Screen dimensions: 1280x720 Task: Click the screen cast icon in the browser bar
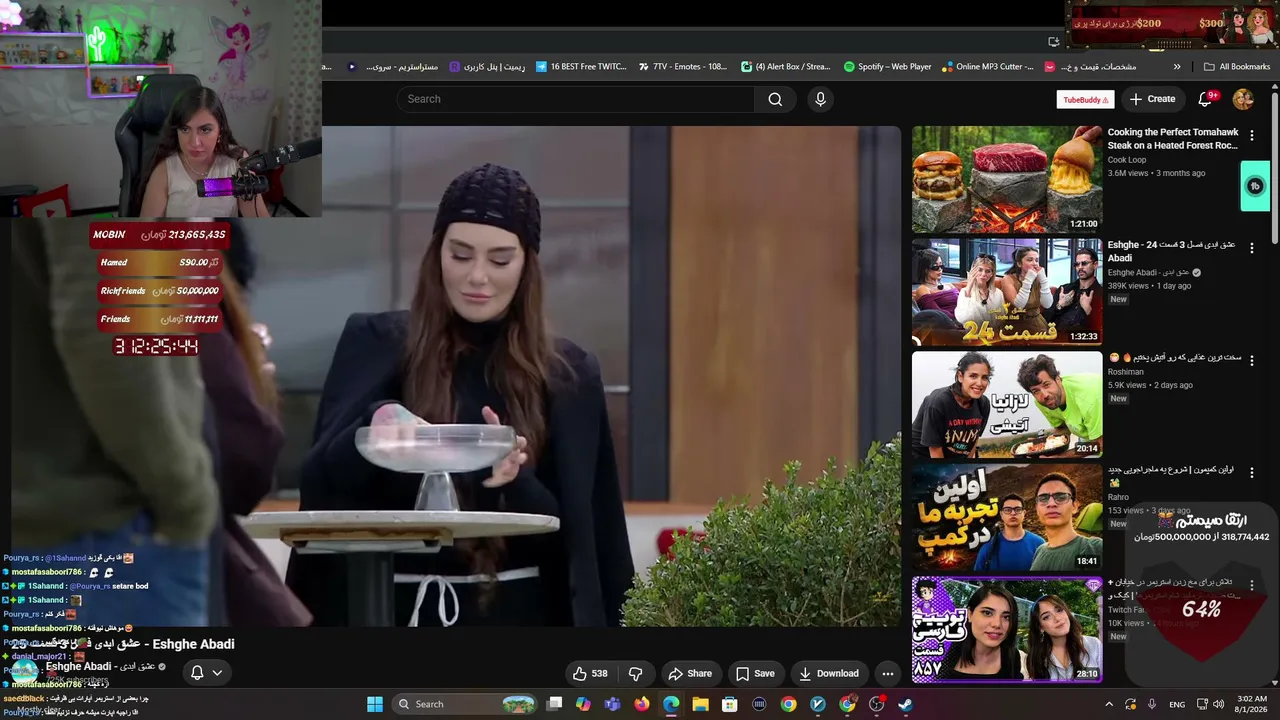pyautogui.click(x=1054, y=41)
